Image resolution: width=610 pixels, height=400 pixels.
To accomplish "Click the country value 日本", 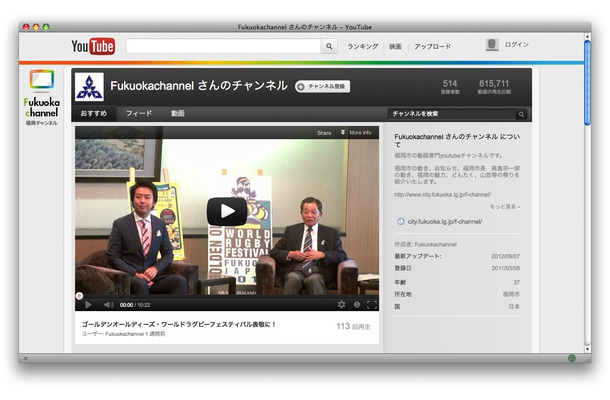I will coord(514,306).
